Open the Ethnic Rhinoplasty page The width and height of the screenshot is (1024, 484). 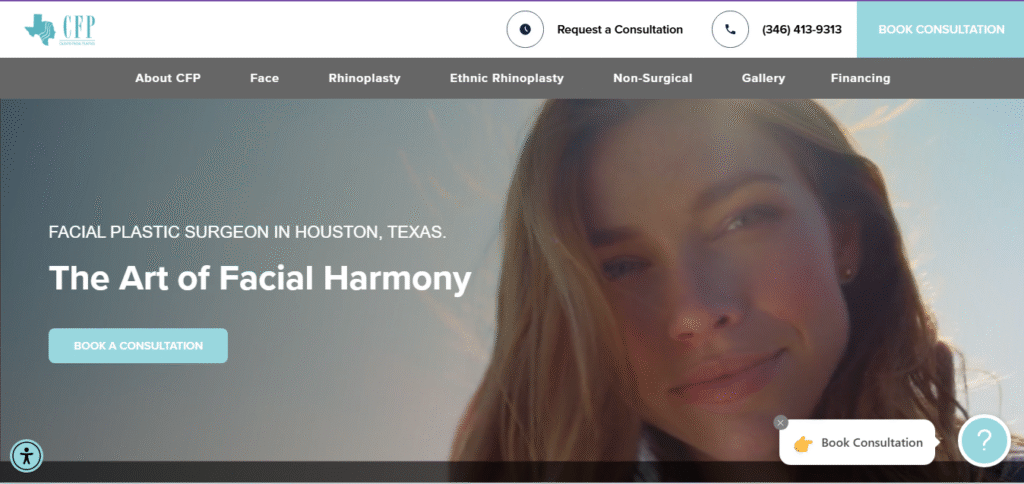[x=506, y=78]
